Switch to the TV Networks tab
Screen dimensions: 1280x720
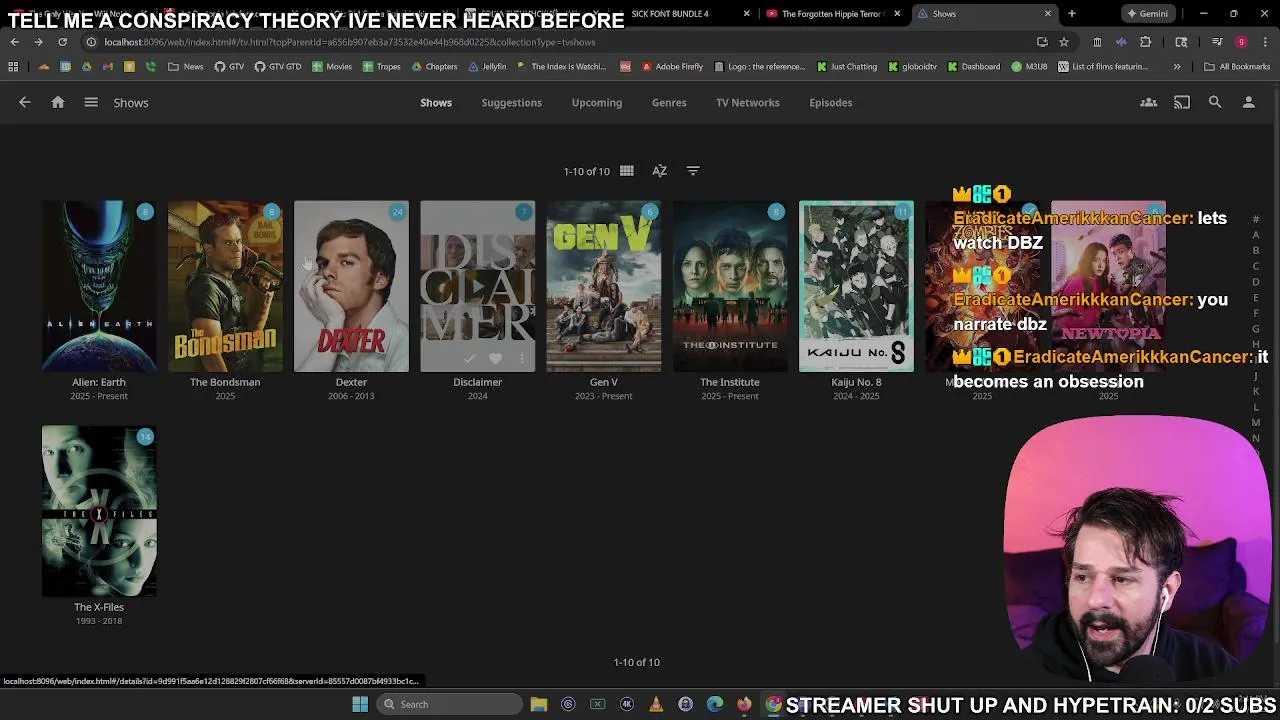(747, 102)
